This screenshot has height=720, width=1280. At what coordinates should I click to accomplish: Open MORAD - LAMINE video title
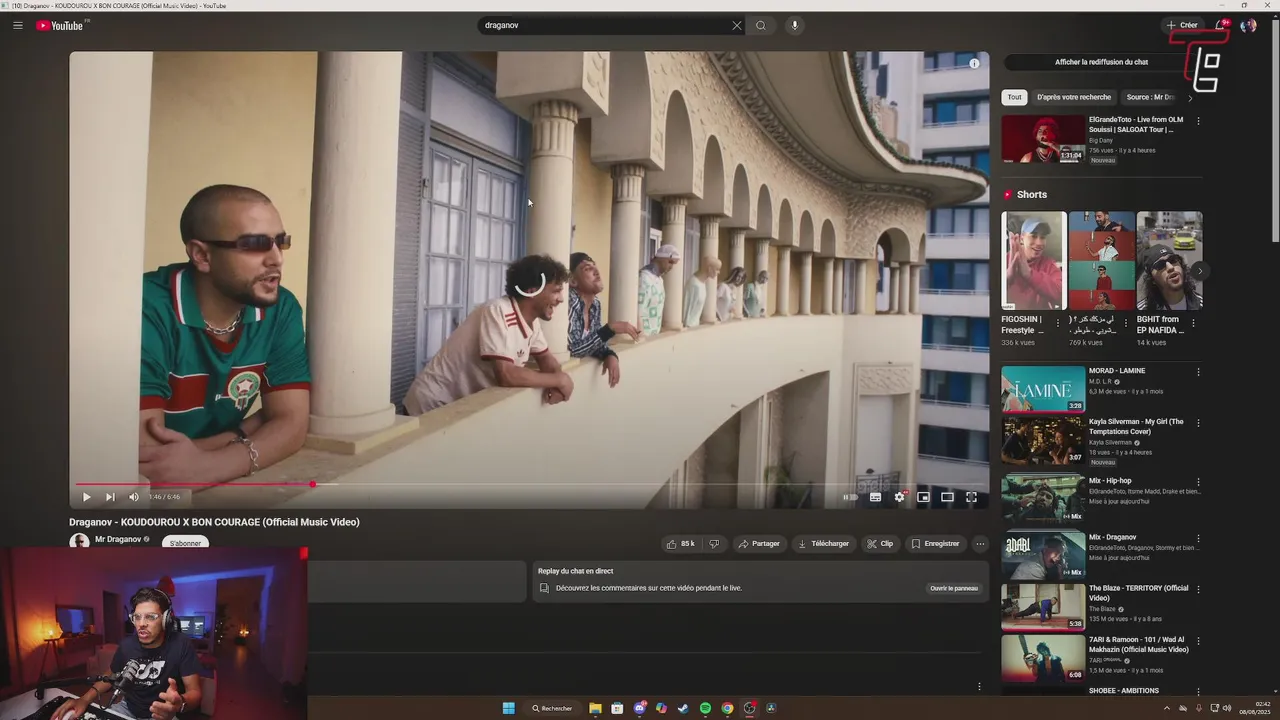click(1117, 371)
